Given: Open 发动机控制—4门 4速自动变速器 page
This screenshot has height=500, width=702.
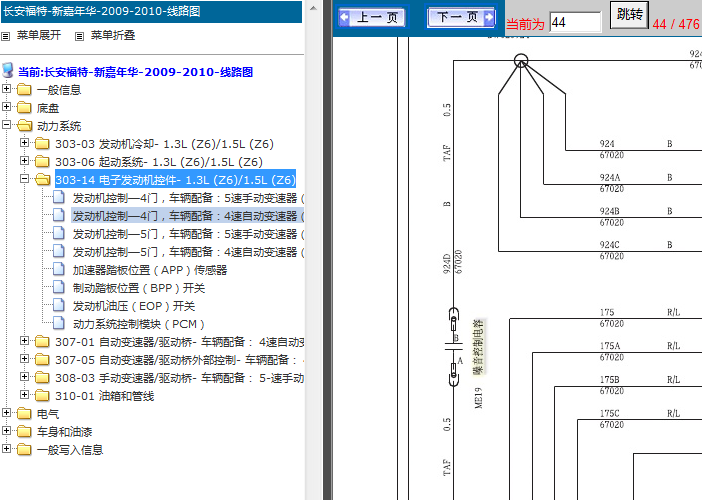Looking at the screenshot, I should tap(188, 216).
